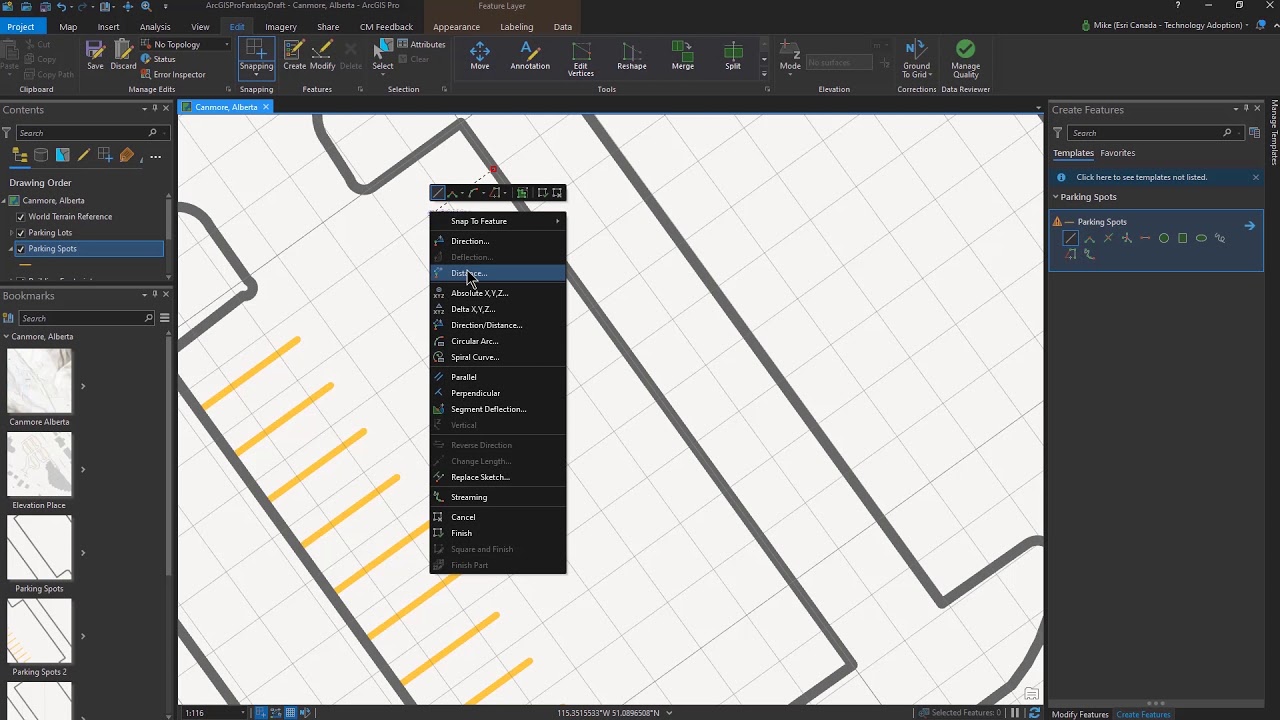The height and width of the screenshot is (720, 1280).
Task: Collapse Canmore, Alberta bookmarks group
Action: coord(8,337)
